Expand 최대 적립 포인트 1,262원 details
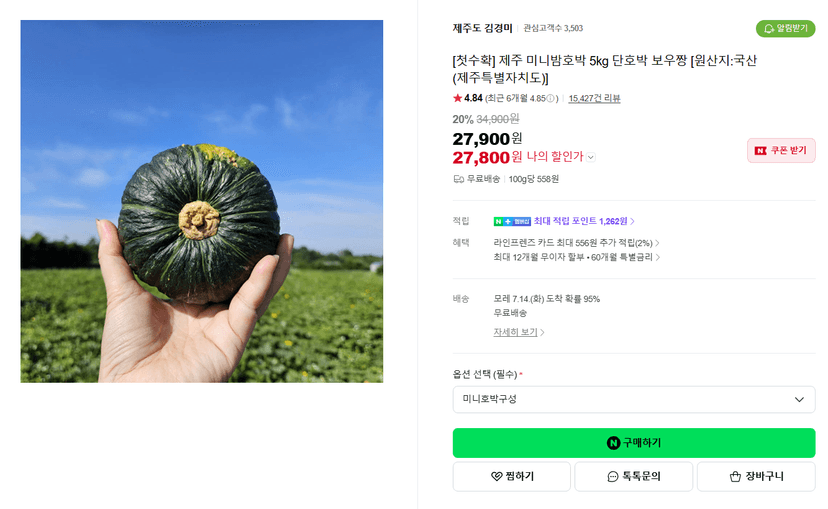The image size is (828, 509). pyautogui.click(x=584, y=221)
